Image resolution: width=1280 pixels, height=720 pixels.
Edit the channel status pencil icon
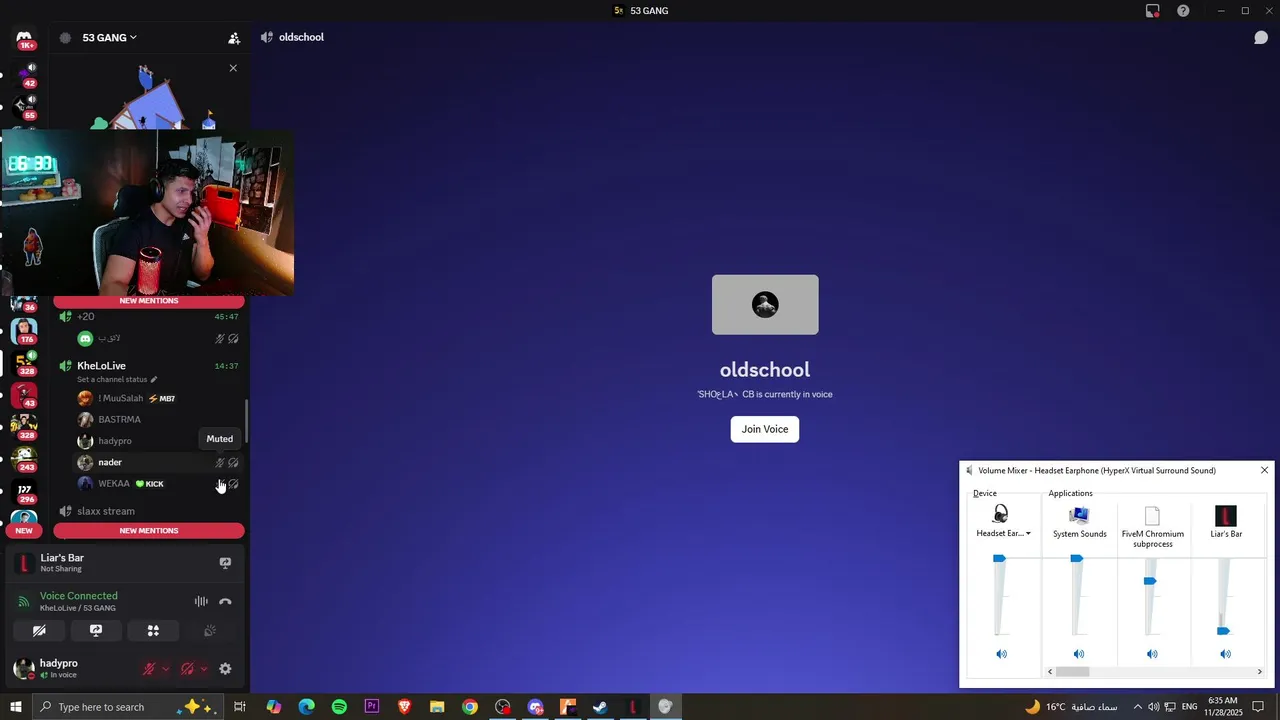(x=154, y=380)
